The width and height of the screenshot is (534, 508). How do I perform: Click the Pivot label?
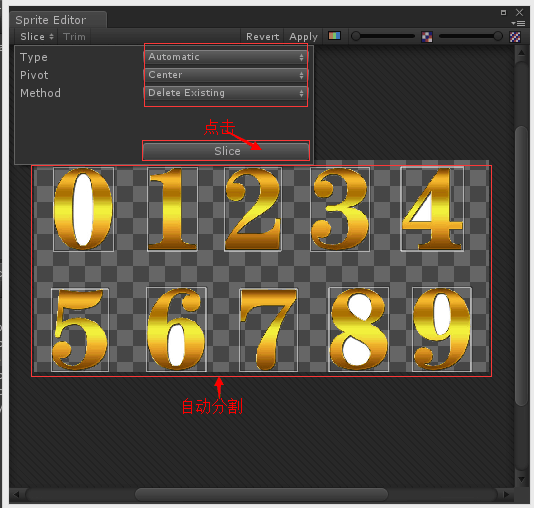(34, 75)
